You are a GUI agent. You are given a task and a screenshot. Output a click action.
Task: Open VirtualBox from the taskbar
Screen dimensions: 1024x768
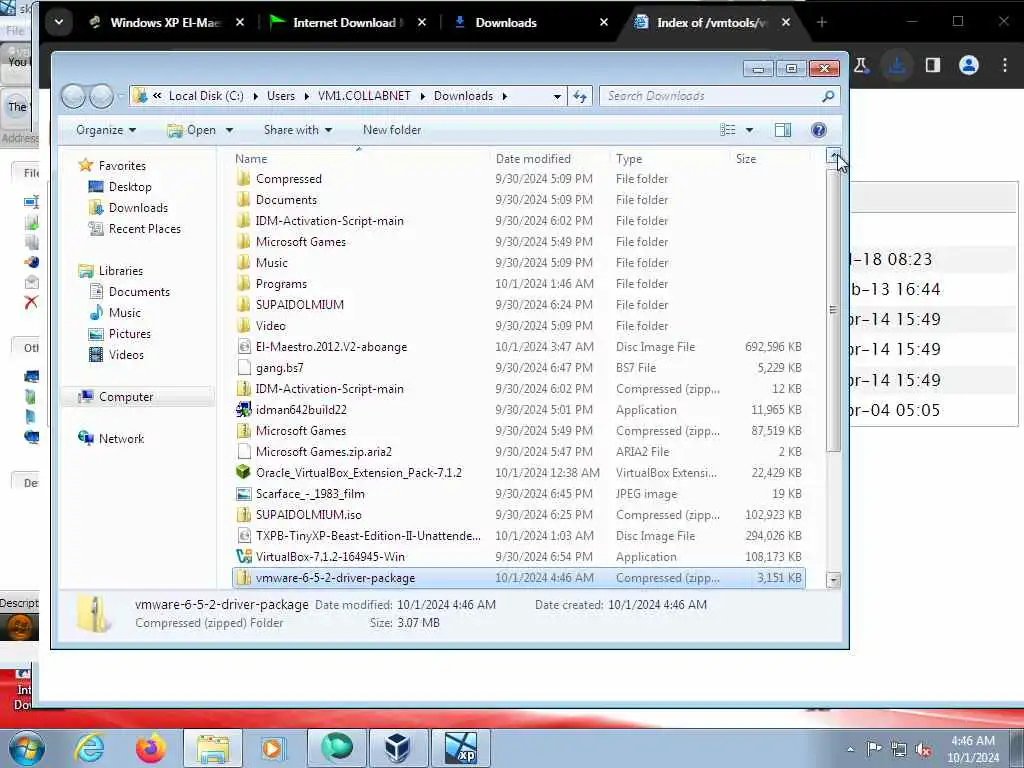pyautogui.click(x=398, y=748)
